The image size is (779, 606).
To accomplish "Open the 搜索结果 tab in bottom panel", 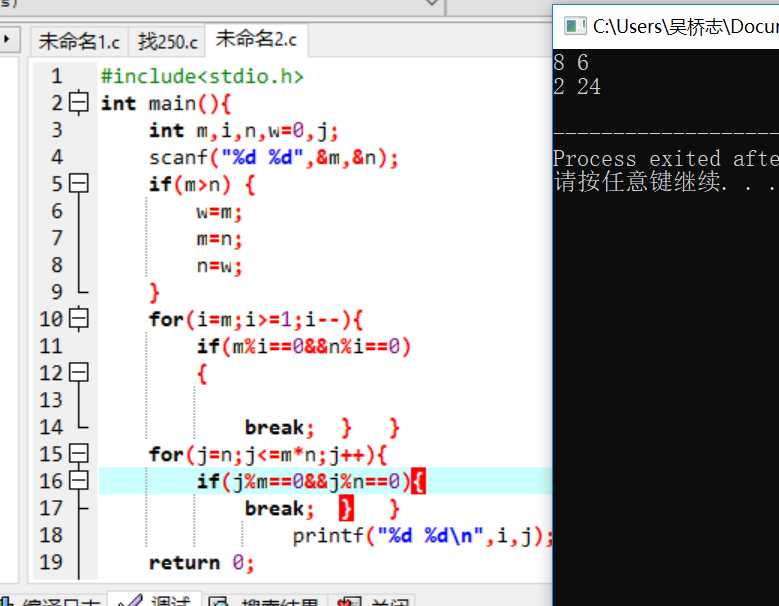I will click(x=266, y=600).
